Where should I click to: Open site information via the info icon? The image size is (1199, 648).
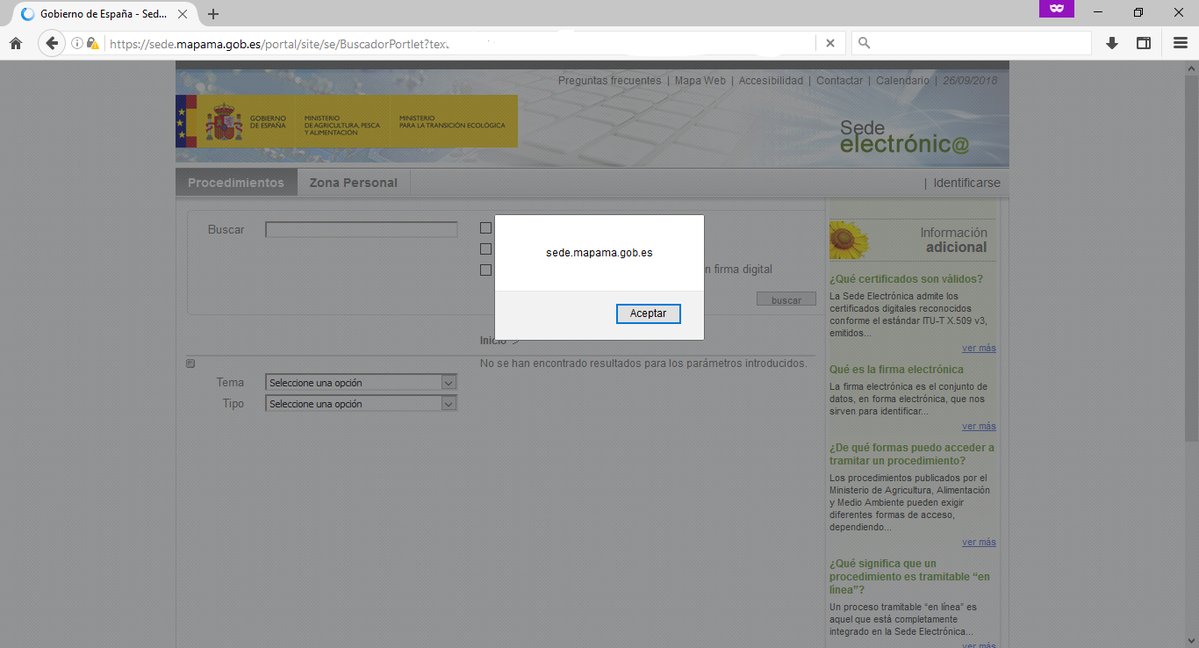[77, 43]
